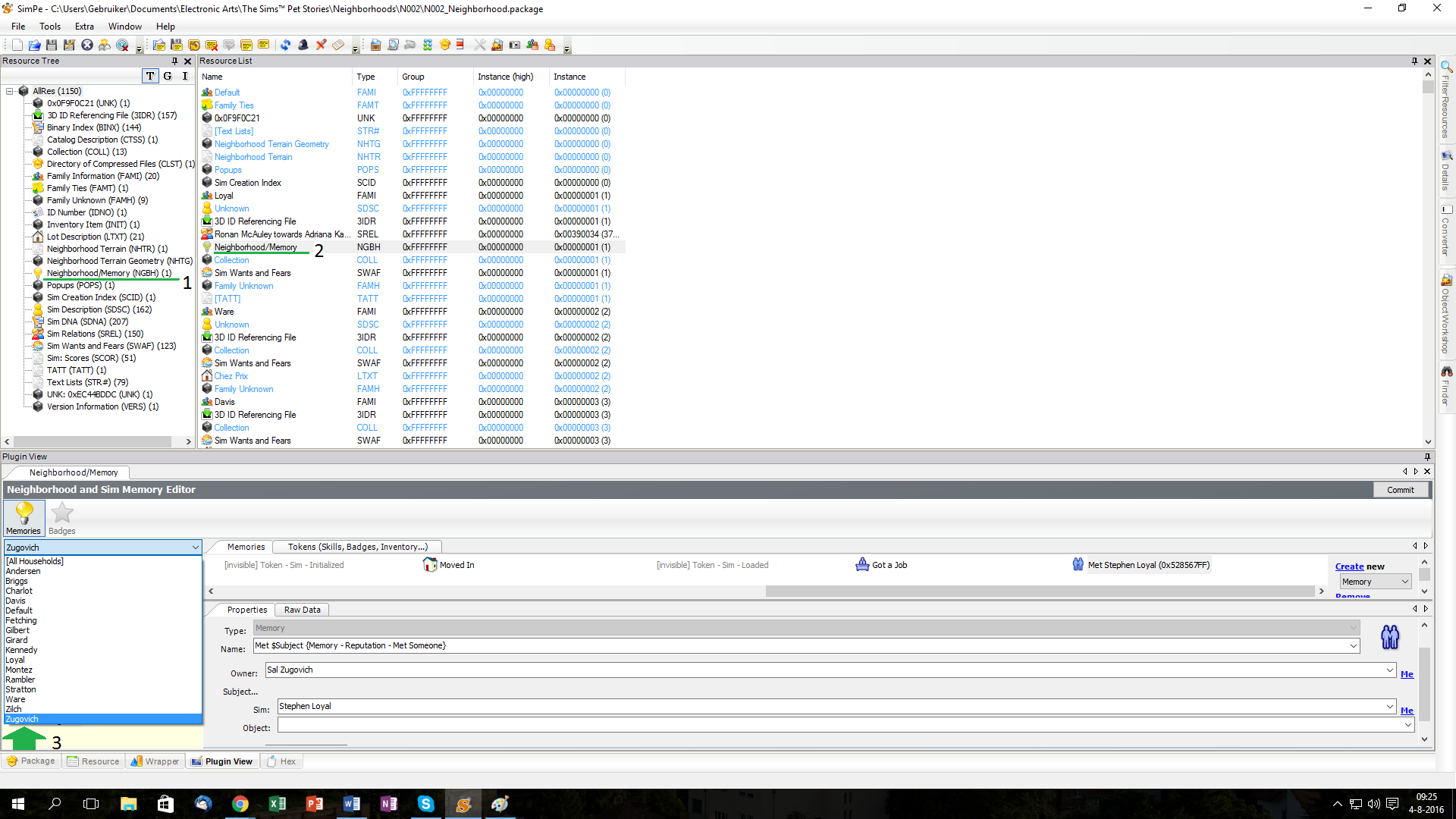The image size is (1456, 819).
Task: Open the Finder side panel
Action: click(1446, 386)
